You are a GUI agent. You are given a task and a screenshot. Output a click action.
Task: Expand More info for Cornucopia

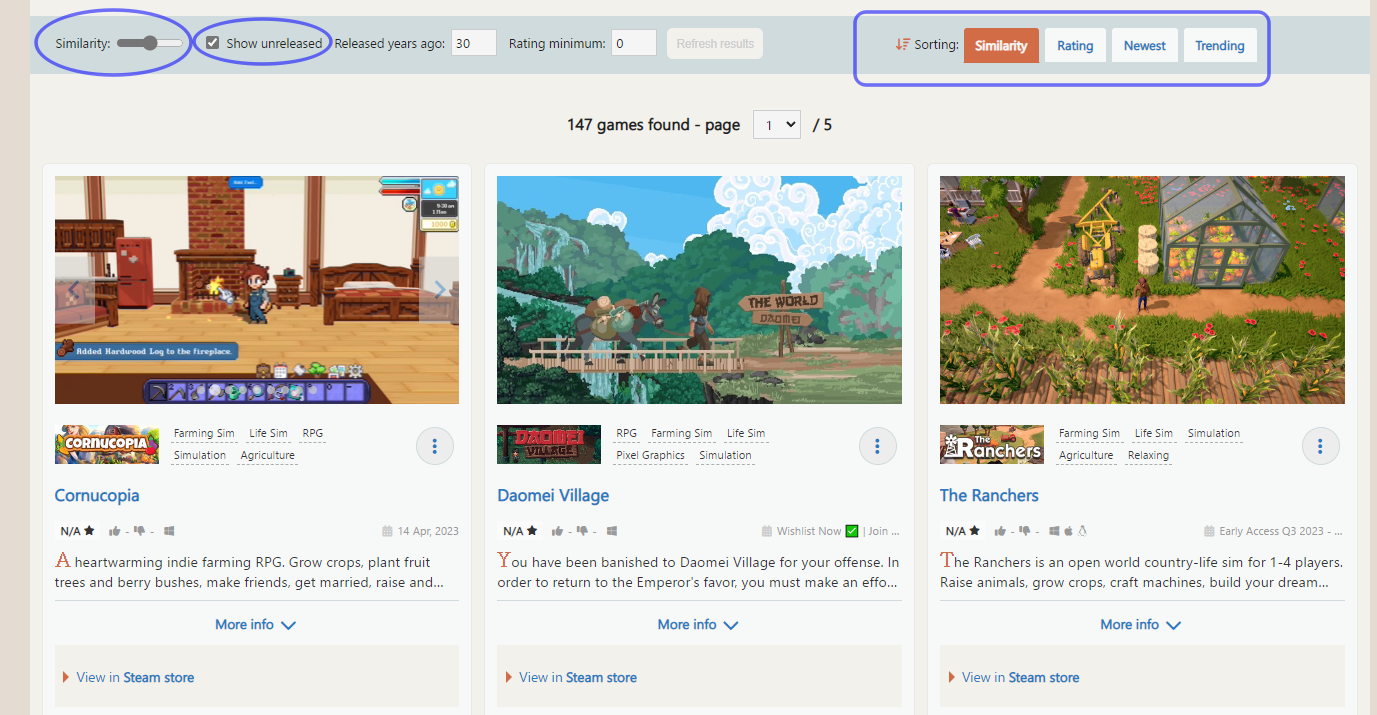click(x=256, y=624)
